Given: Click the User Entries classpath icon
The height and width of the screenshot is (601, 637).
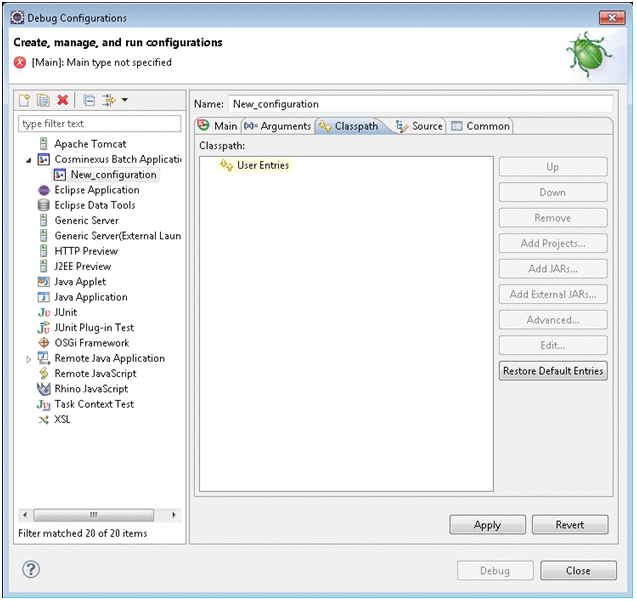Looking at the screenshot, I should click(226, 165).
